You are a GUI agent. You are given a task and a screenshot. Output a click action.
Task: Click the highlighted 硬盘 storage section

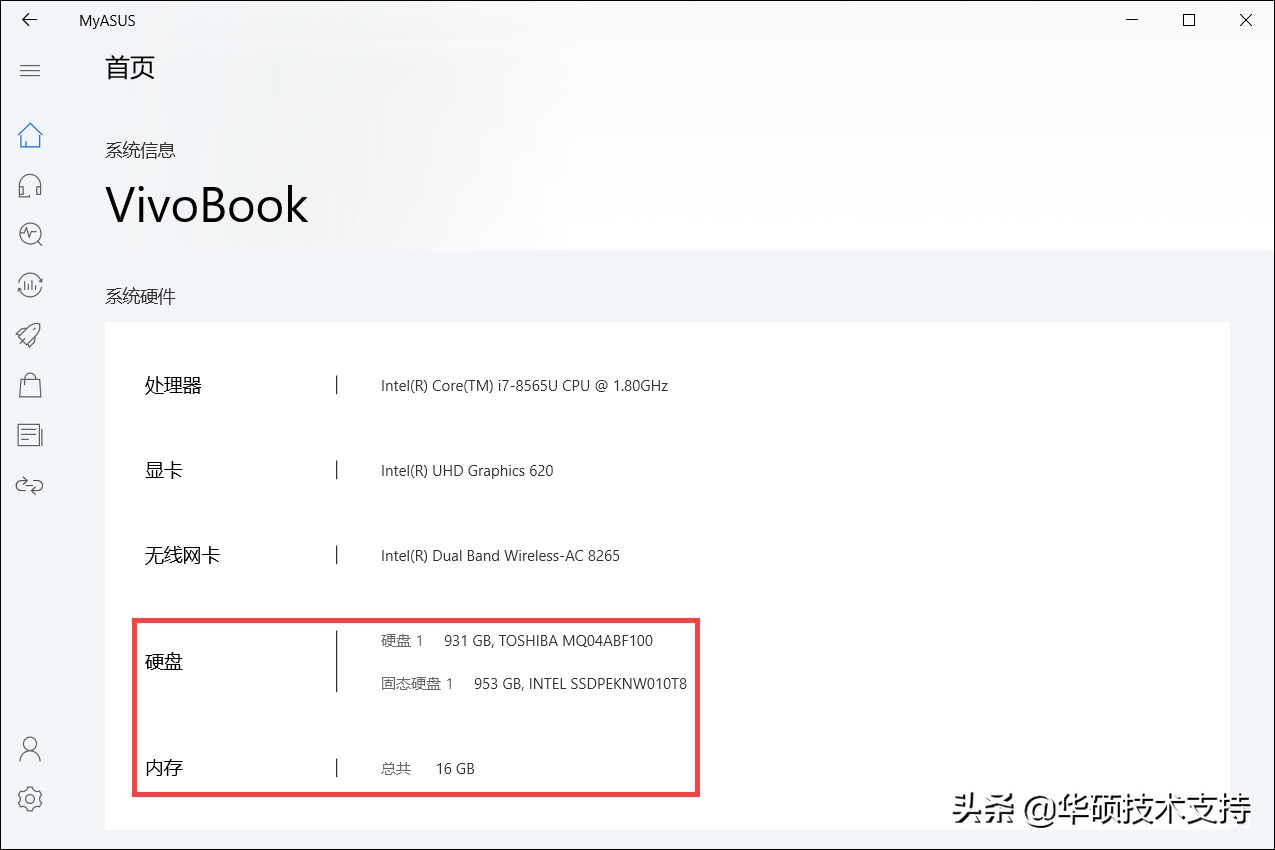pos(164,662)
